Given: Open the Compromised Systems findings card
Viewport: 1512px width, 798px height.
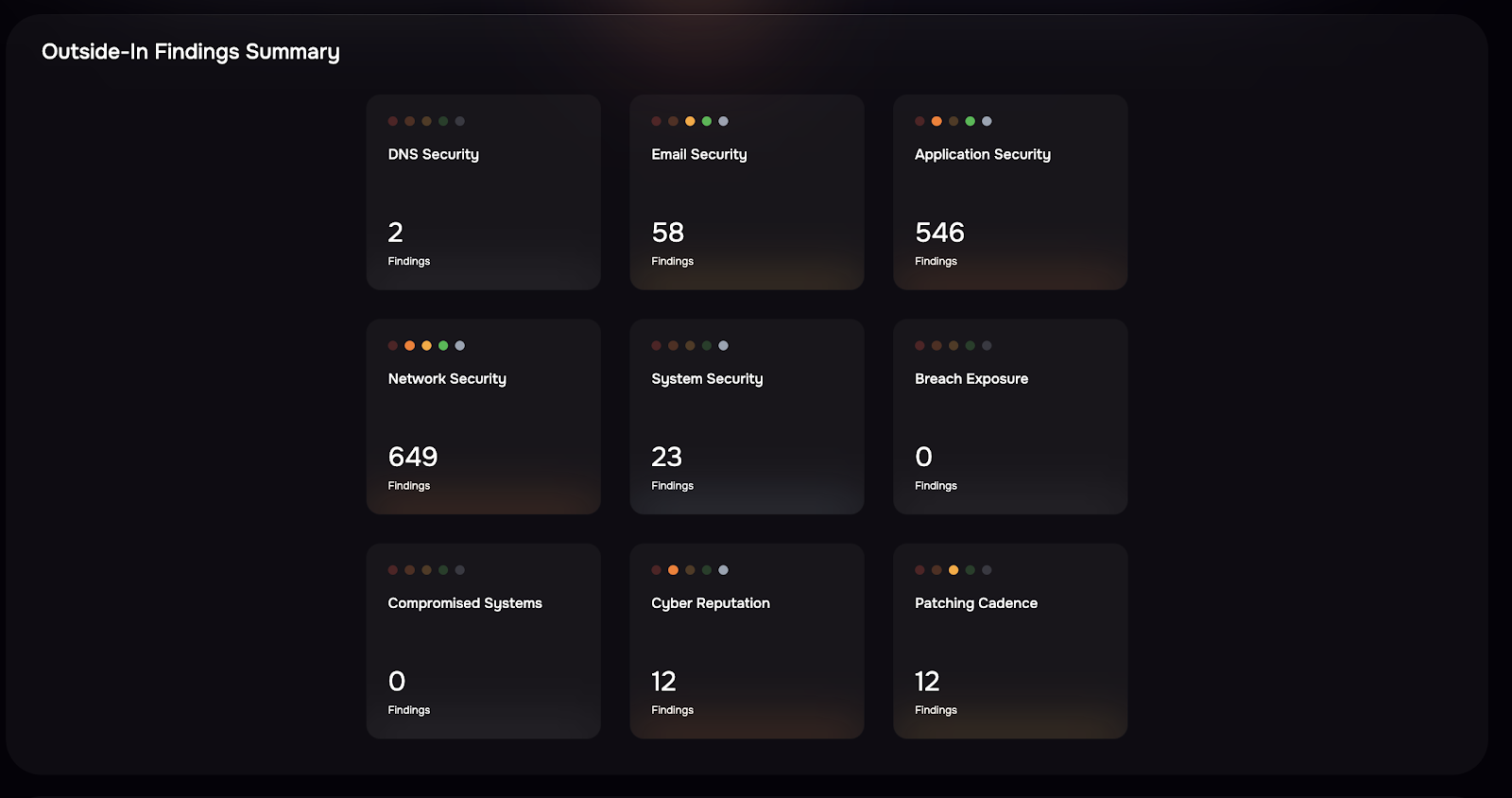Looking at the screenshot, I should [484, 641].
